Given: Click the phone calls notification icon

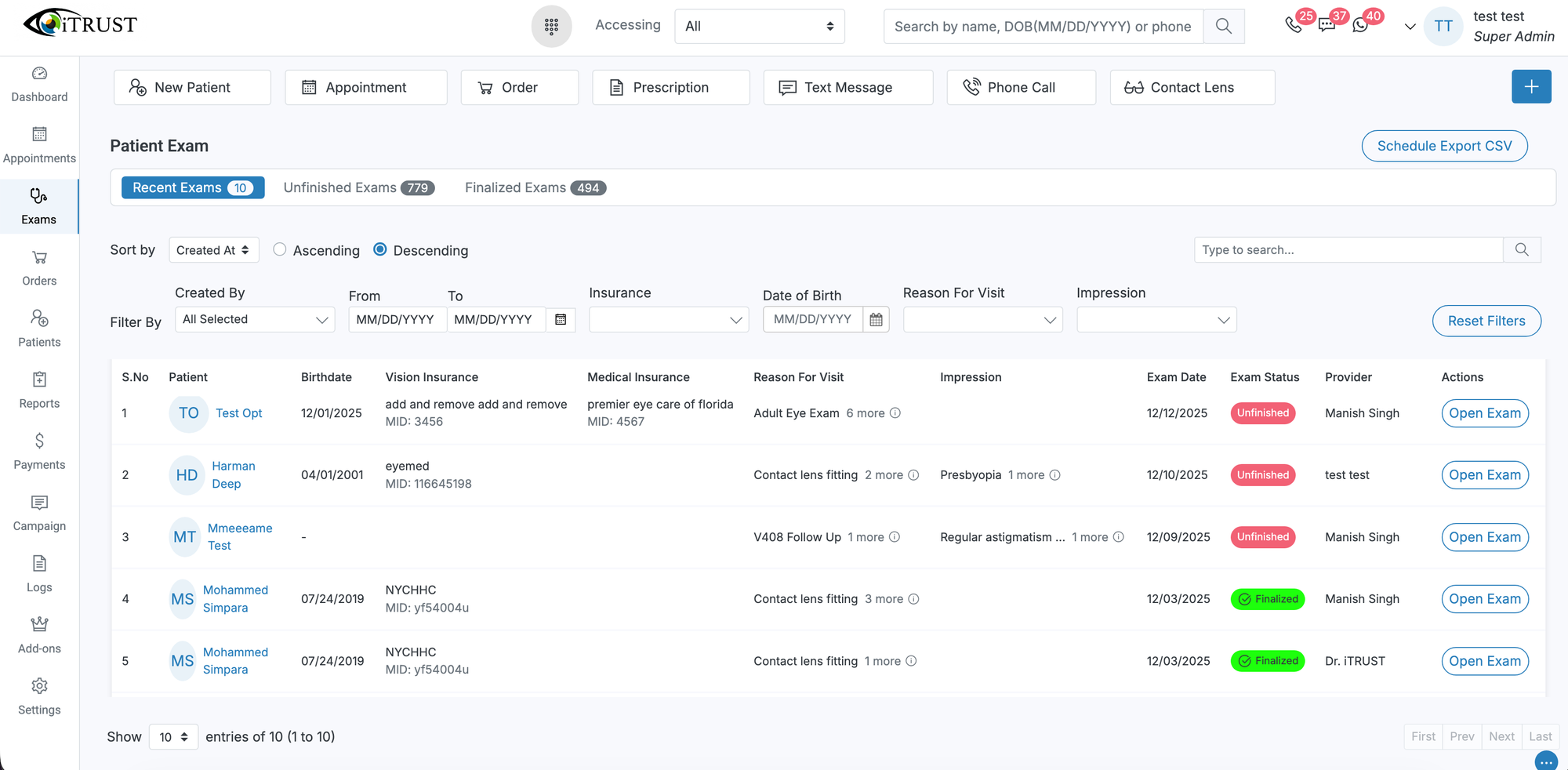Looking at the screenshot, I should pyautogui.click(x=1294, y=25).
